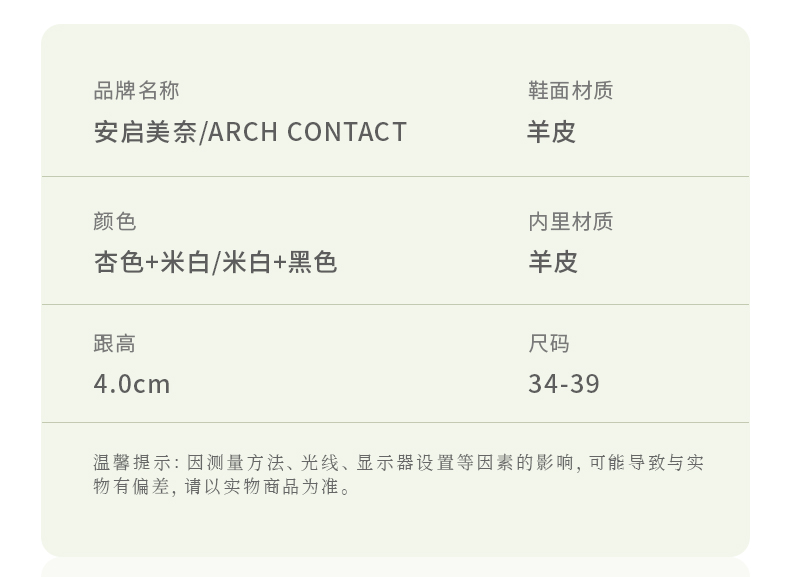Click the 尺码 label
This screenshot has width=790, height=577.
549,344
